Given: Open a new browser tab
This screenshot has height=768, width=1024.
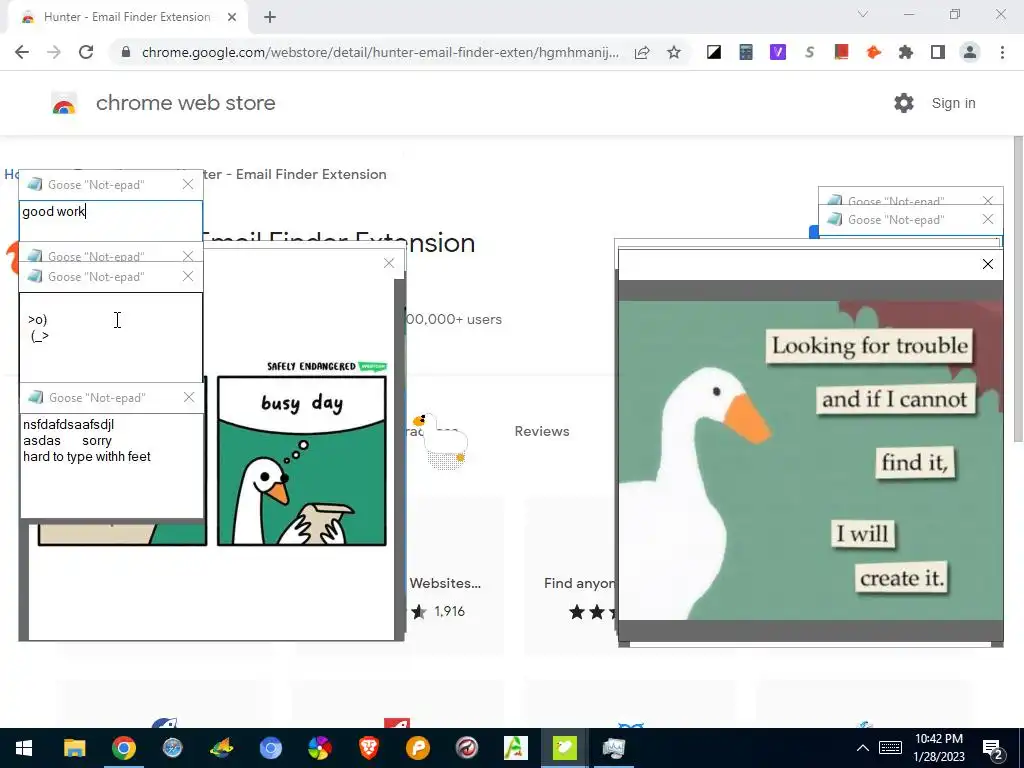Looking at the screenshot, I should pyautogui.click(x=270, y=17).
